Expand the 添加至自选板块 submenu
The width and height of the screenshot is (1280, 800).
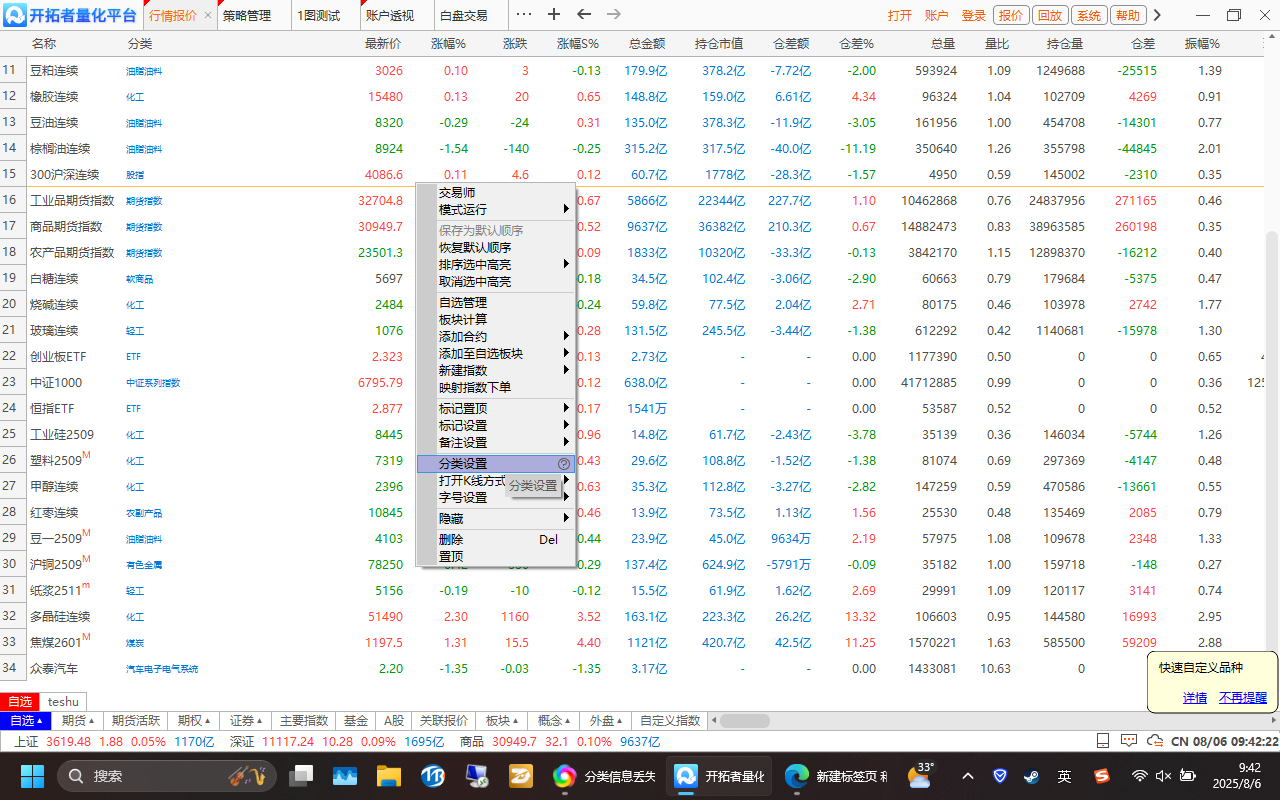pos(566,354)
